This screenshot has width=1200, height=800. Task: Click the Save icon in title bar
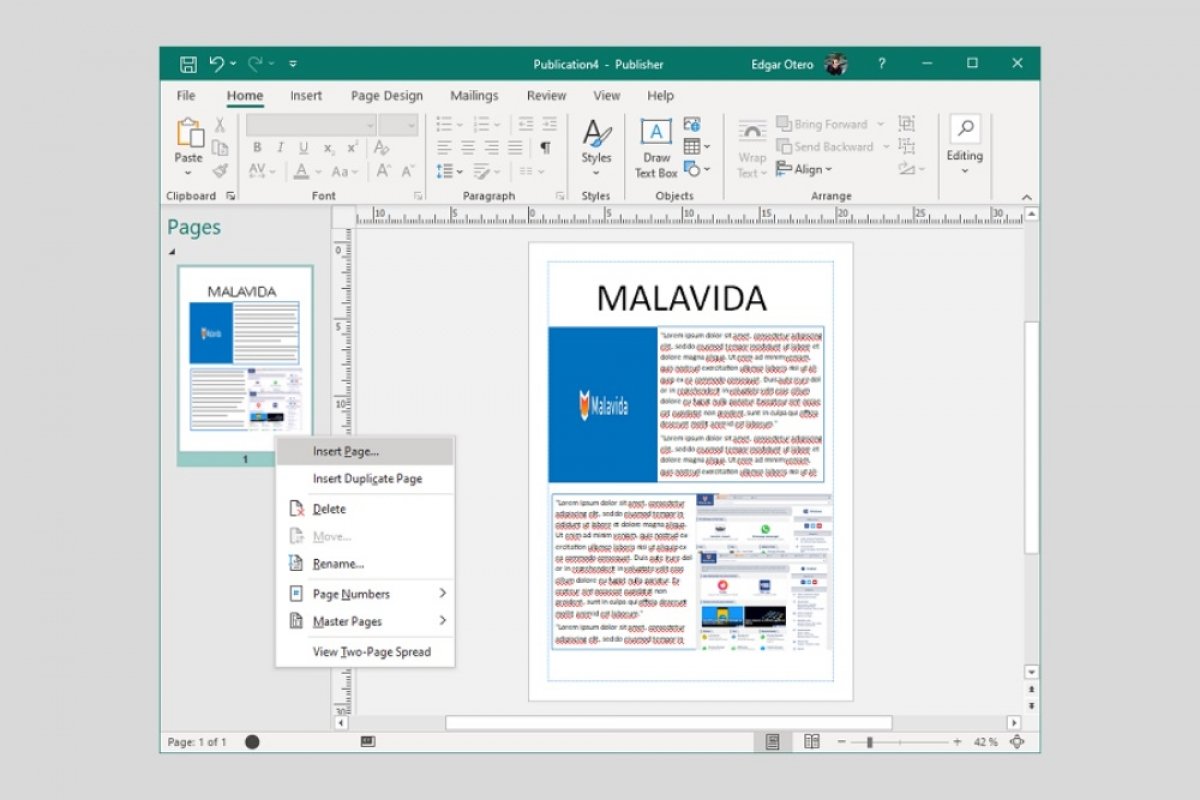(x=188, y=64)
